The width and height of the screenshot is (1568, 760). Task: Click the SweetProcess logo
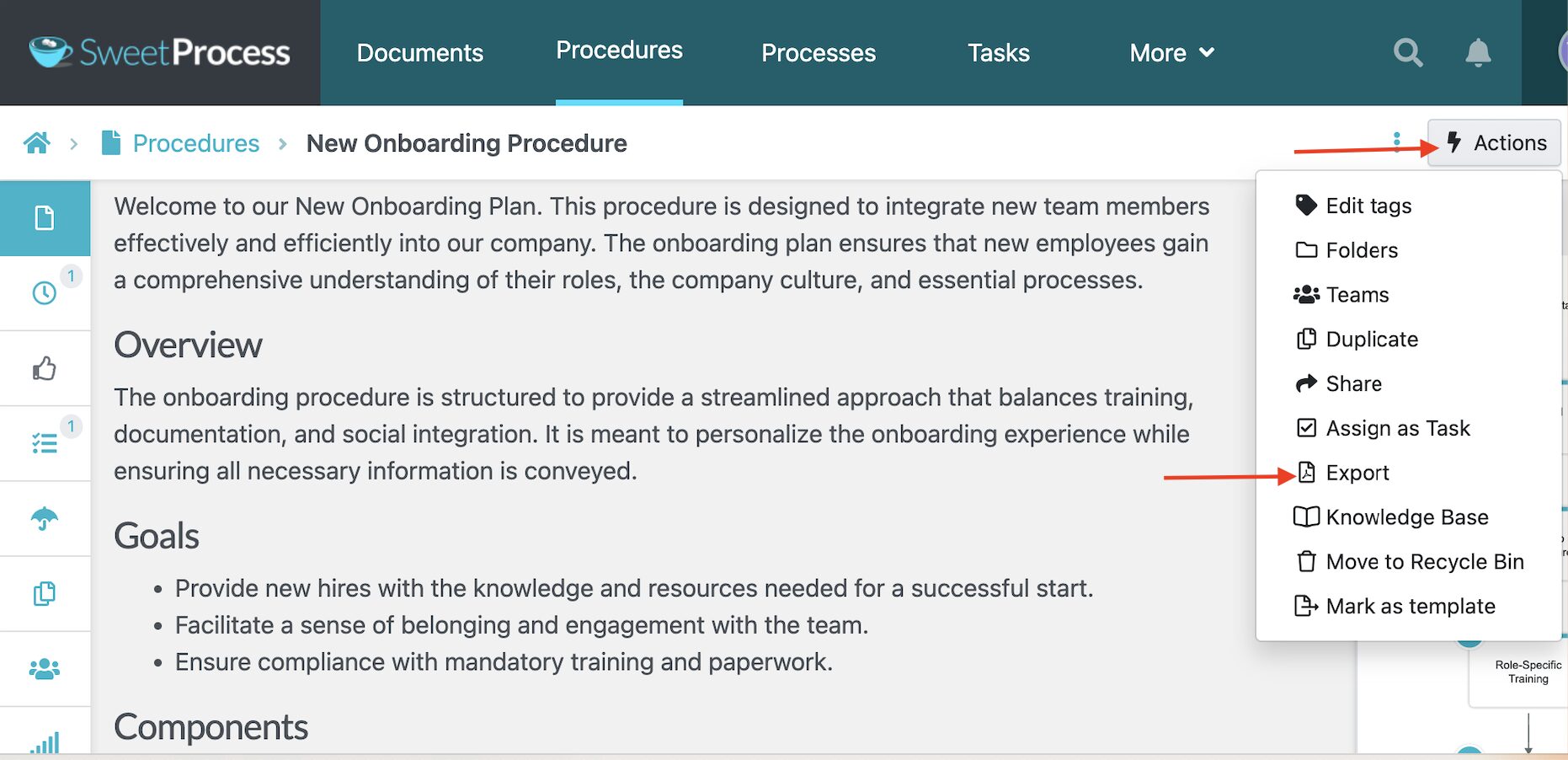pyautogui.click(x=160, y=52)
